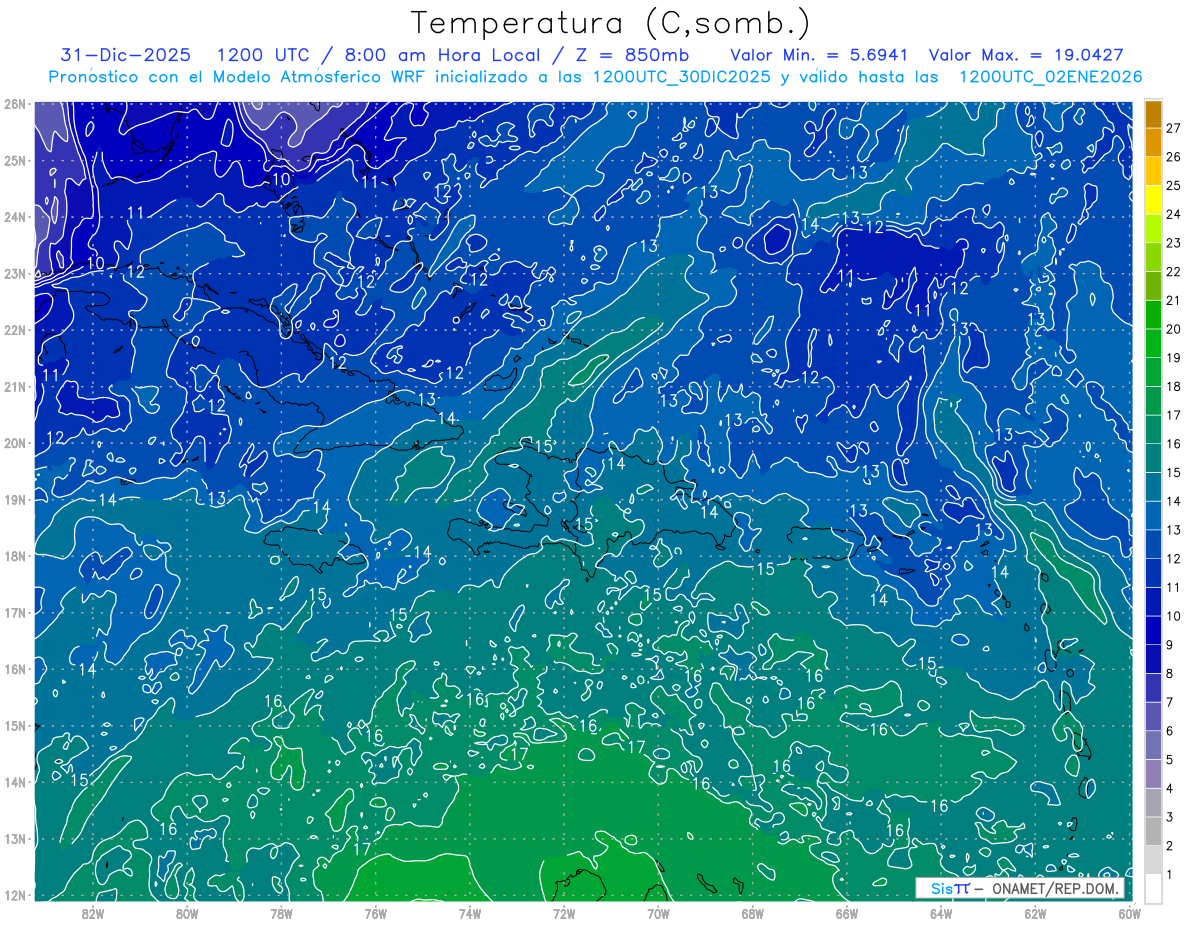Click the "70W" longitude axis label

tap(658, 912)
